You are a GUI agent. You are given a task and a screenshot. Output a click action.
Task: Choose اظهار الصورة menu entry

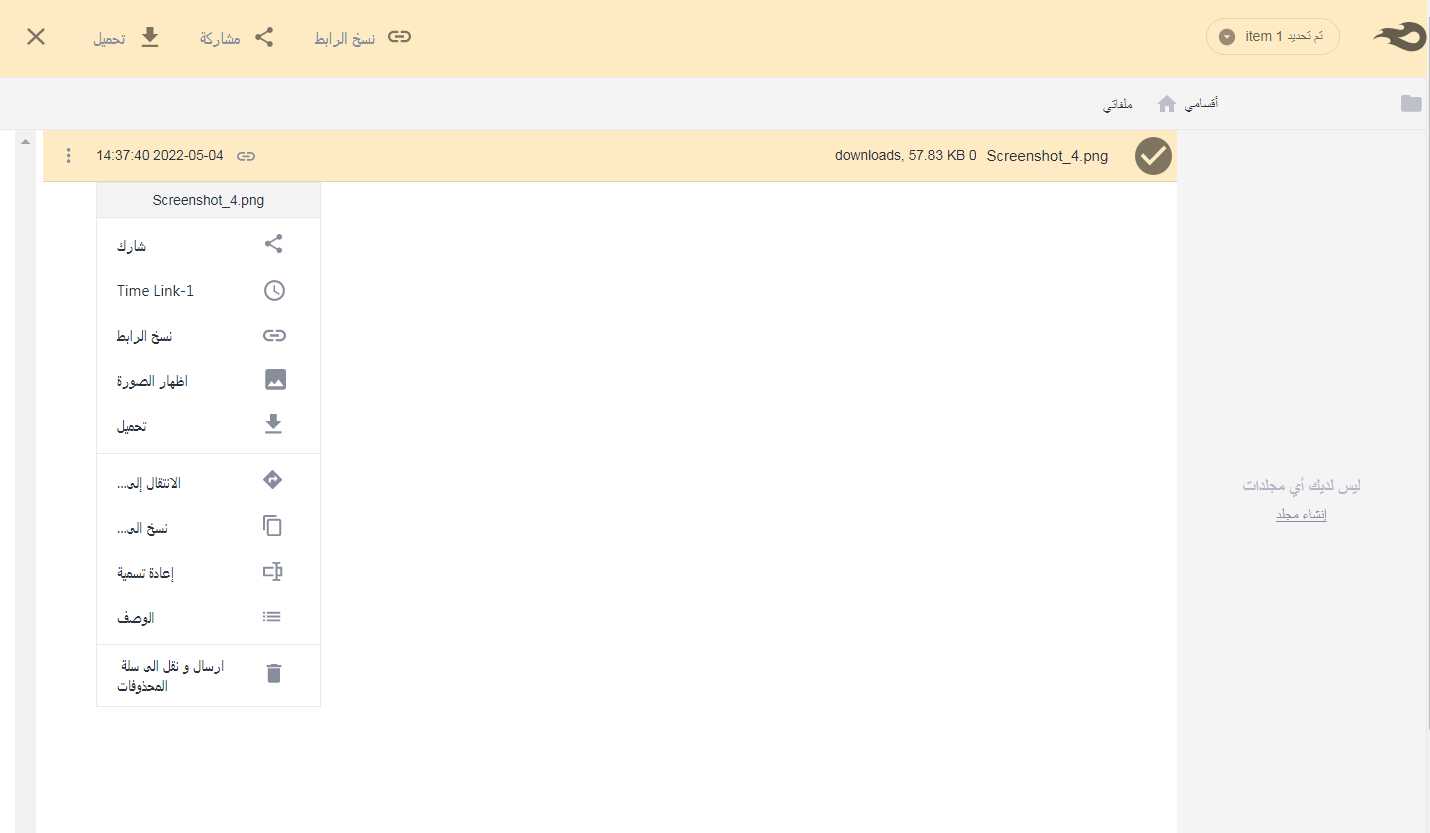[x=152, y=381]
